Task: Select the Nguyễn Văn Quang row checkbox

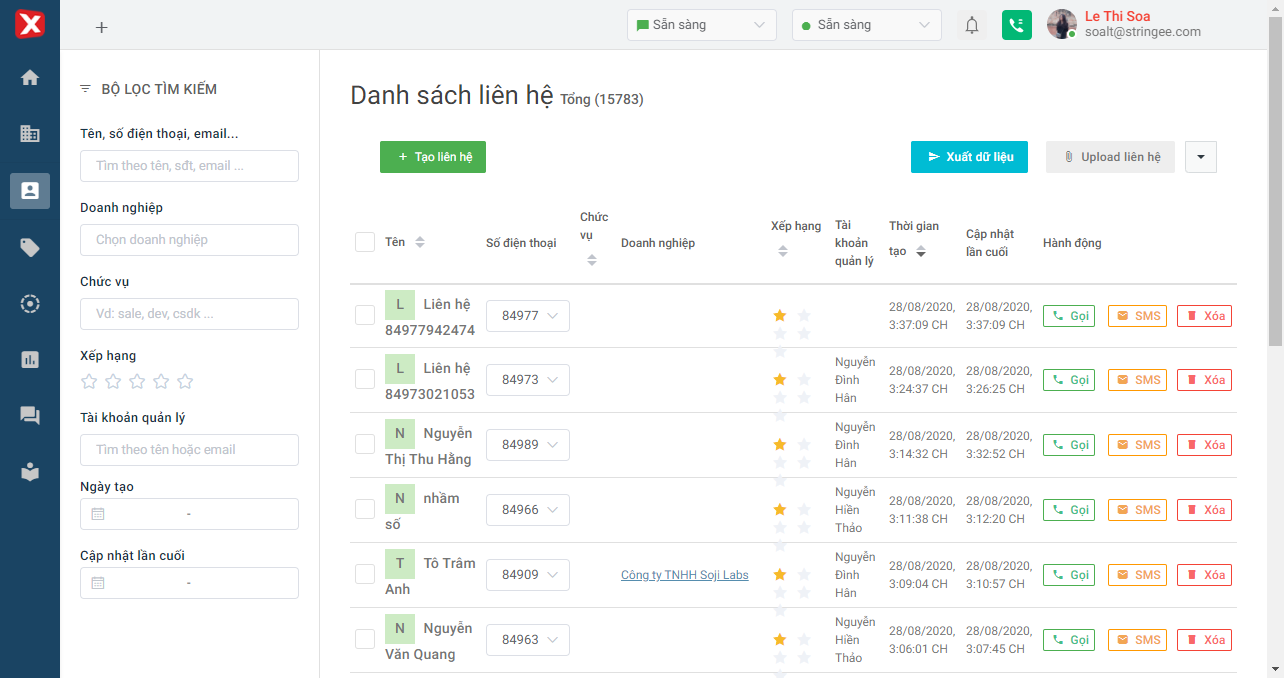Action: 365,639
